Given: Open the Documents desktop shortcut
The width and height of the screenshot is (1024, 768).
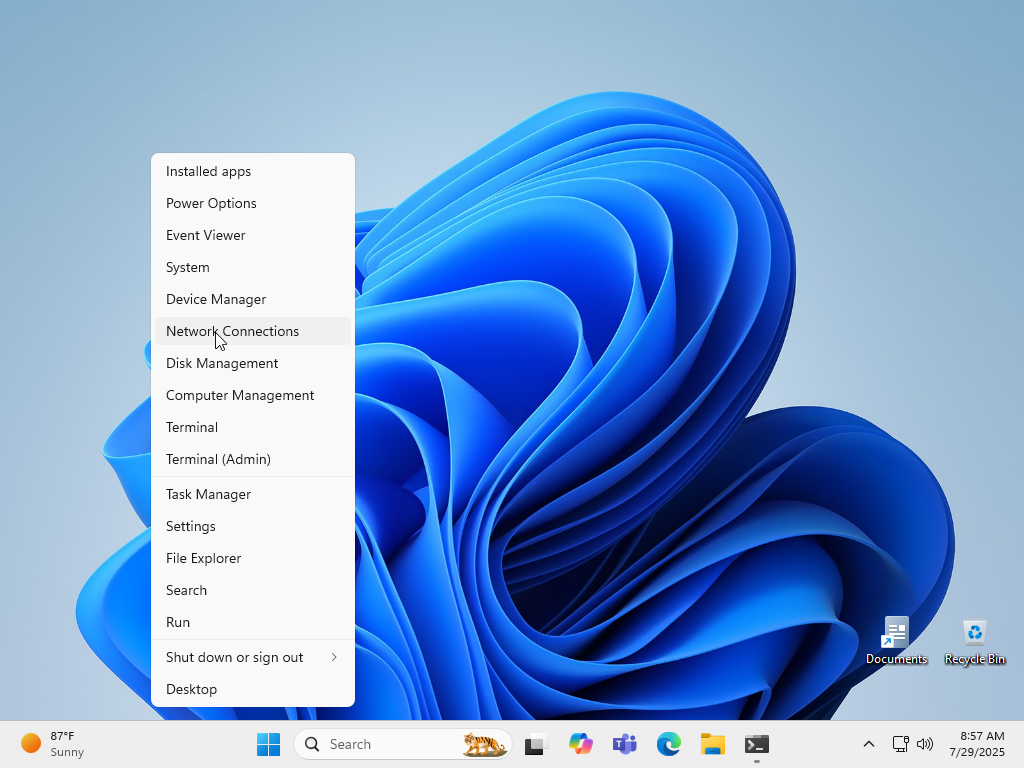Looking at the screenshot, I should coord(896,640).
